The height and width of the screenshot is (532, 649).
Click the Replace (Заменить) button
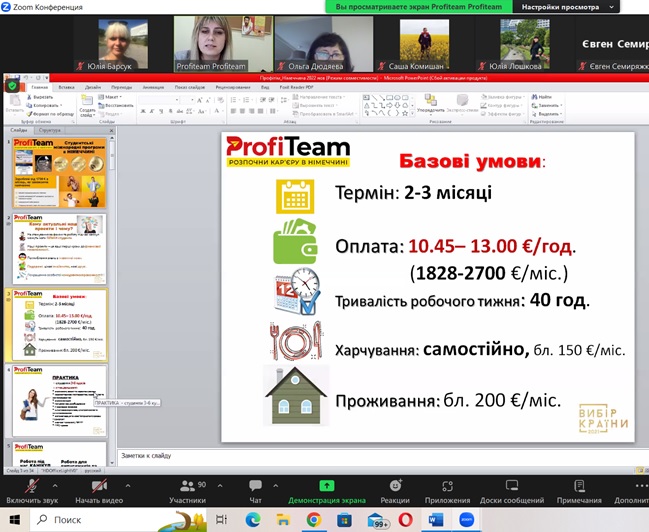pos(547,105)
